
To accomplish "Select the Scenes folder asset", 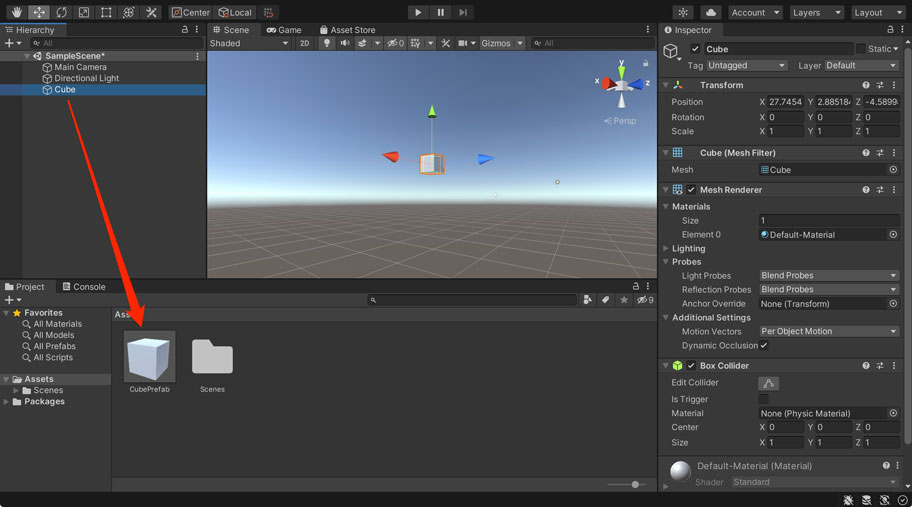I will tap(212, 356).
